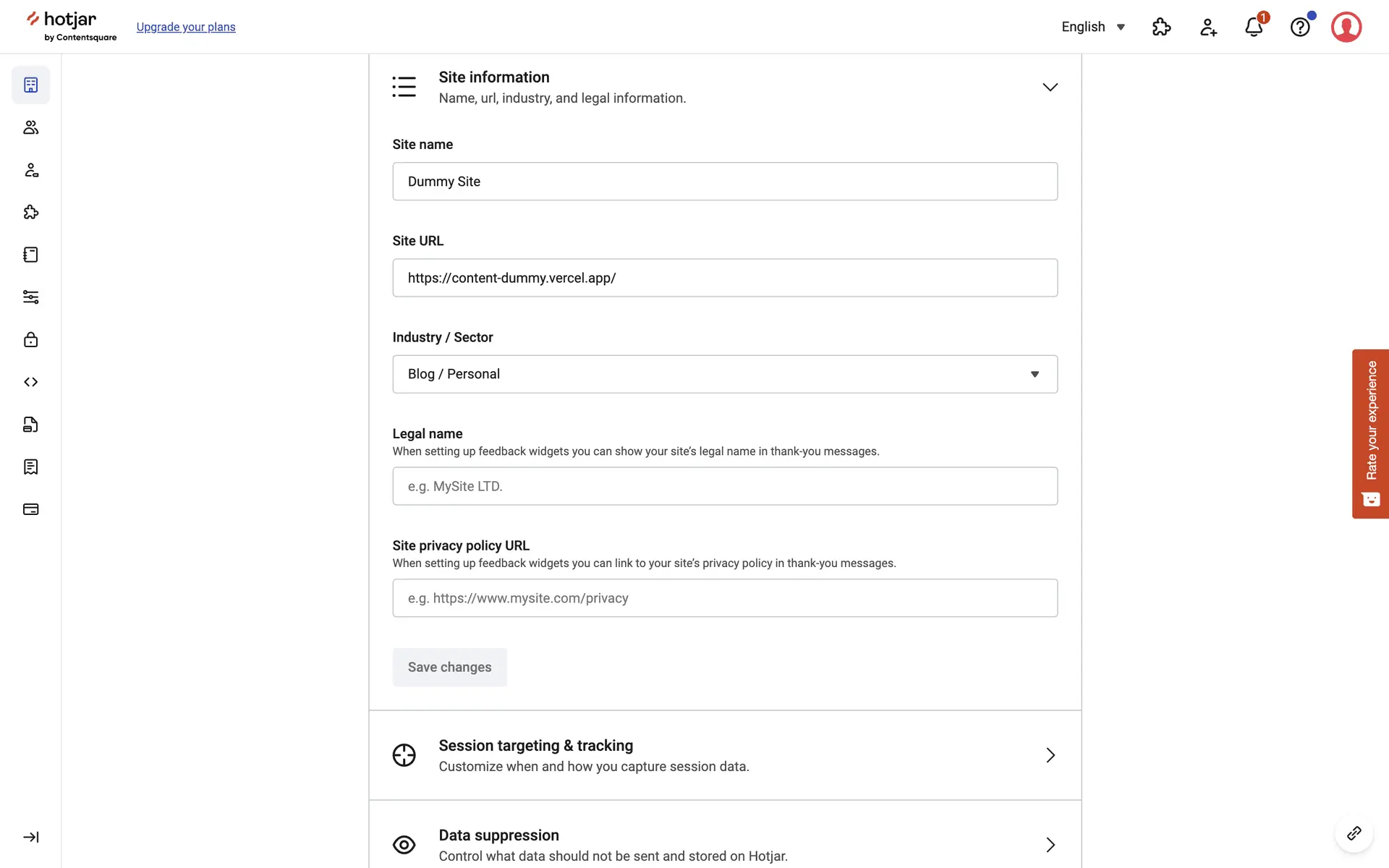1389x868 pixels.
Task: Click the Legal name input field
Action: pyautogui.click(x=724, y=486)
